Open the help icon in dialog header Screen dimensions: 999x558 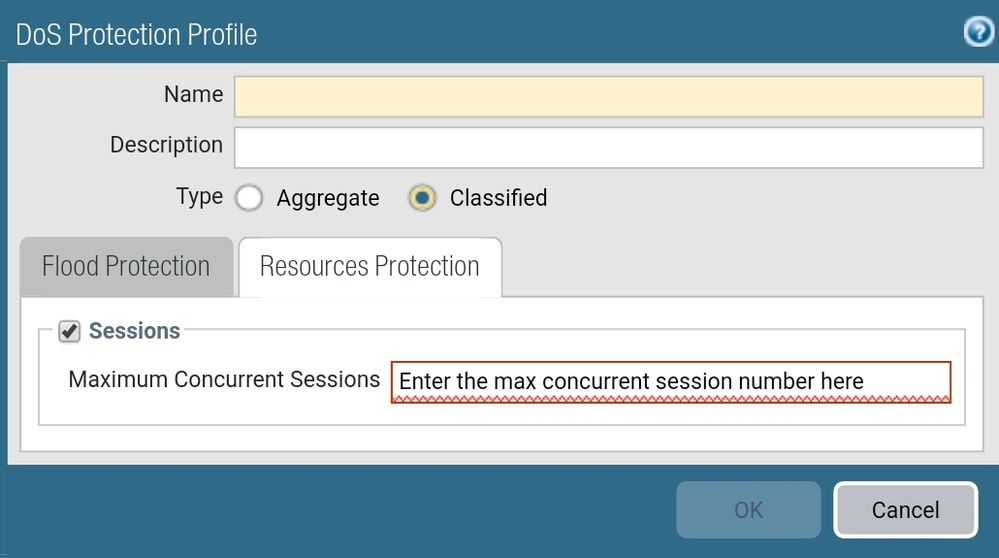click(978, 33)
